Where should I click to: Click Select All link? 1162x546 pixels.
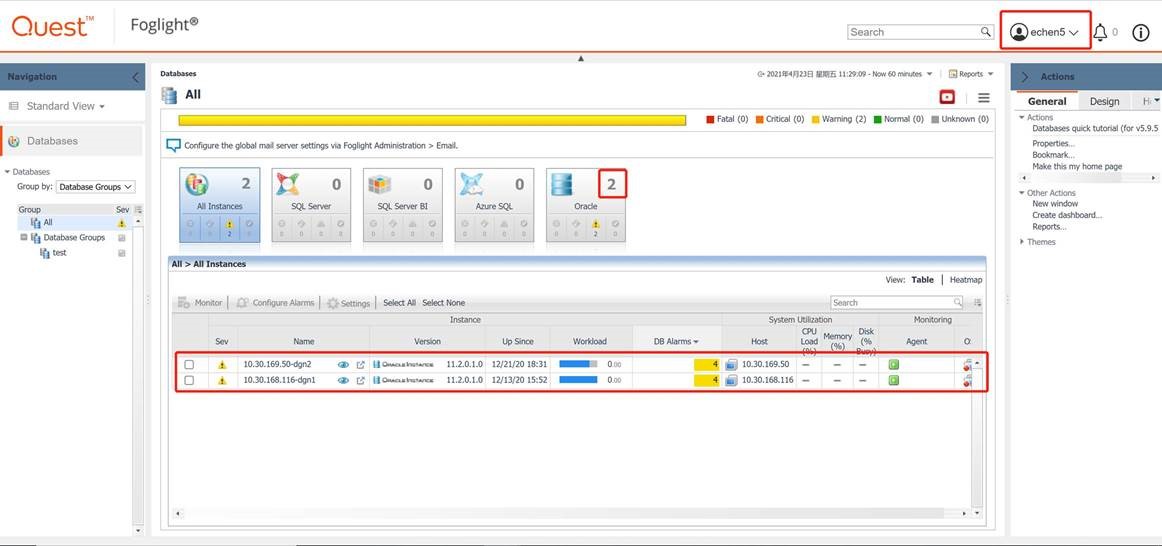[x=399, y=303]
